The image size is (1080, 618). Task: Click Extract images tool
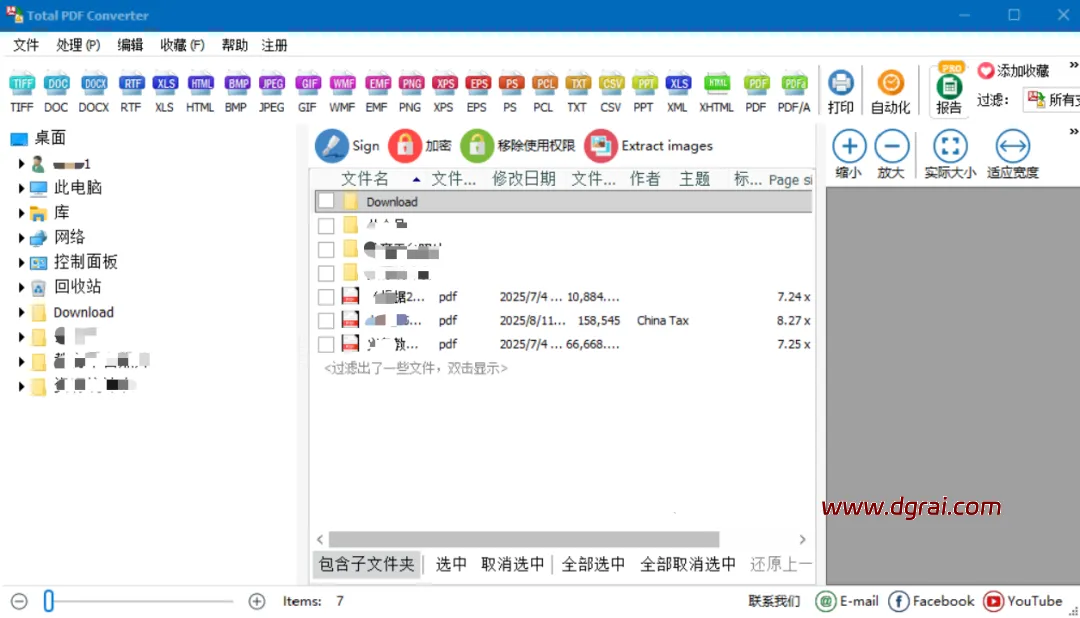click(x=649, y=145)
